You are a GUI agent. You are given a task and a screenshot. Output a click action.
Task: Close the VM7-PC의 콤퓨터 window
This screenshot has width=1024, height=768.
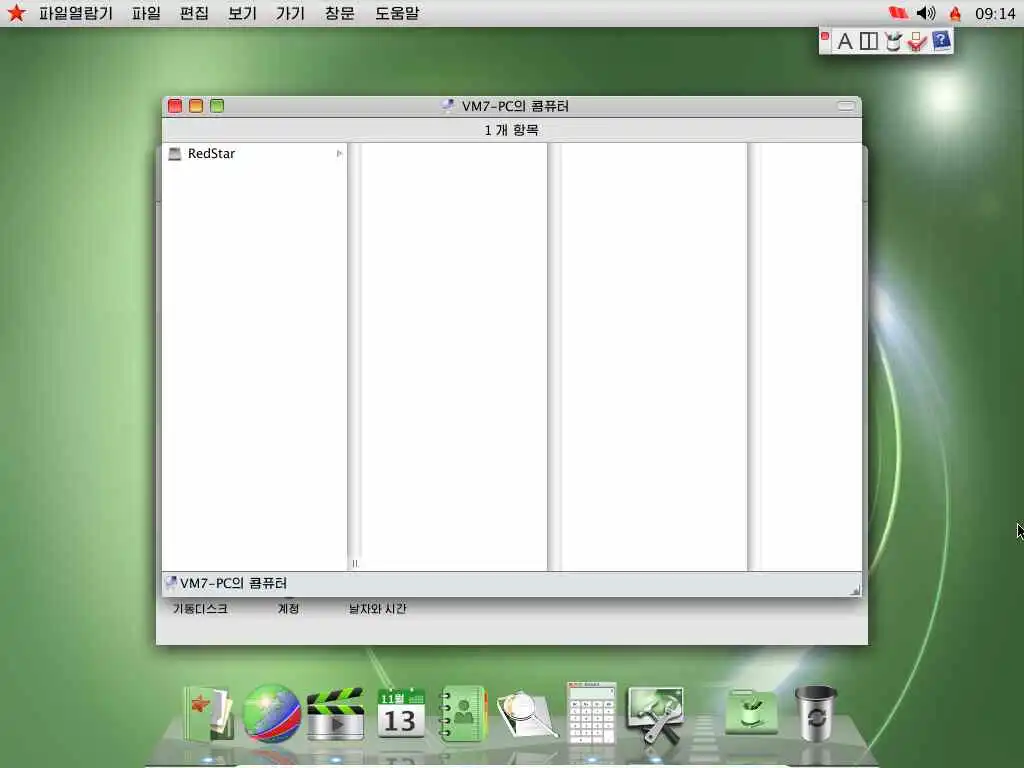pyautogui.click(x=175, y=106)
